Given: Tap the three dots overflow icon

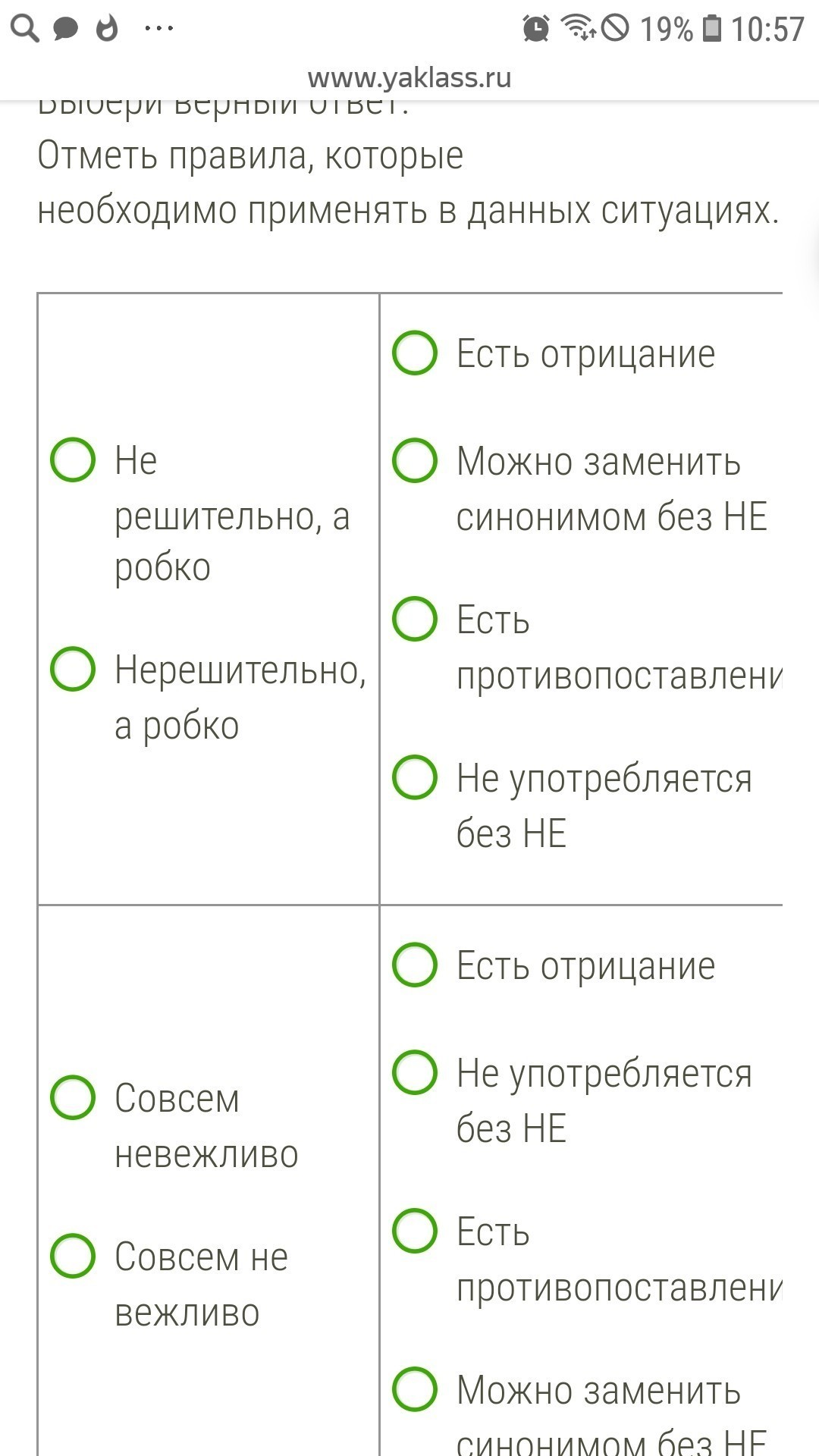Looking at the screenshot, I should pyautogui.click(x=158, y=29).
